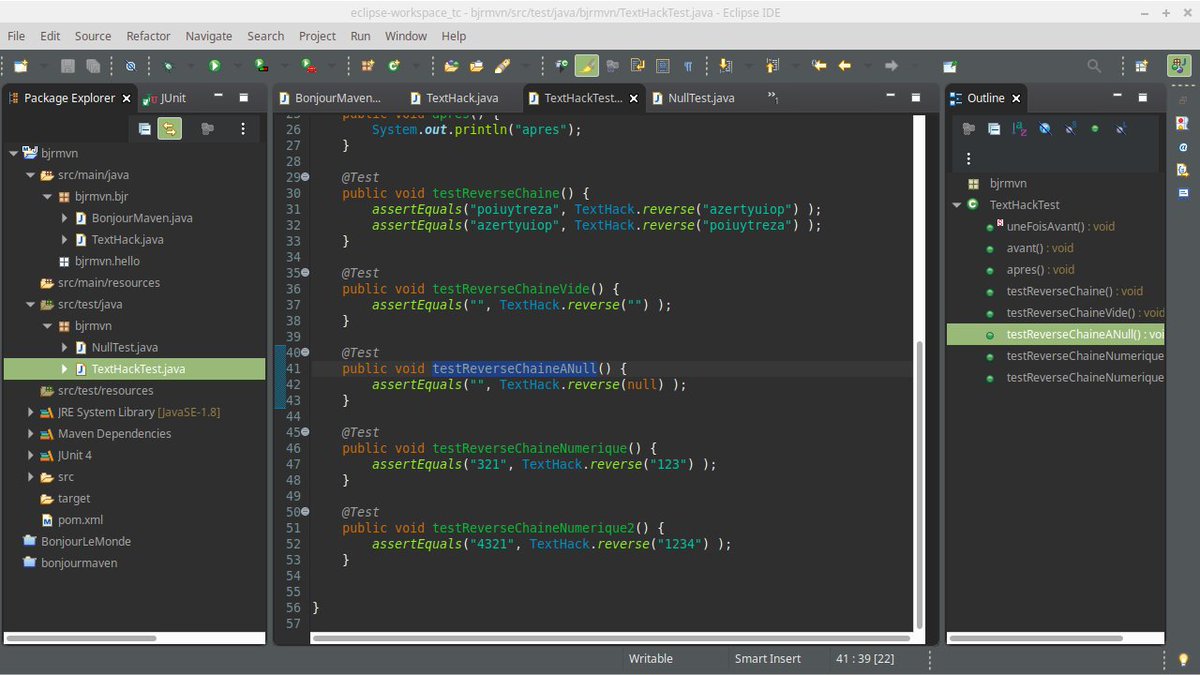Expand the Maven Dependencies tree node
Image resolution: width=1200 pixels, height=675 pixels.
coord(31,434)
